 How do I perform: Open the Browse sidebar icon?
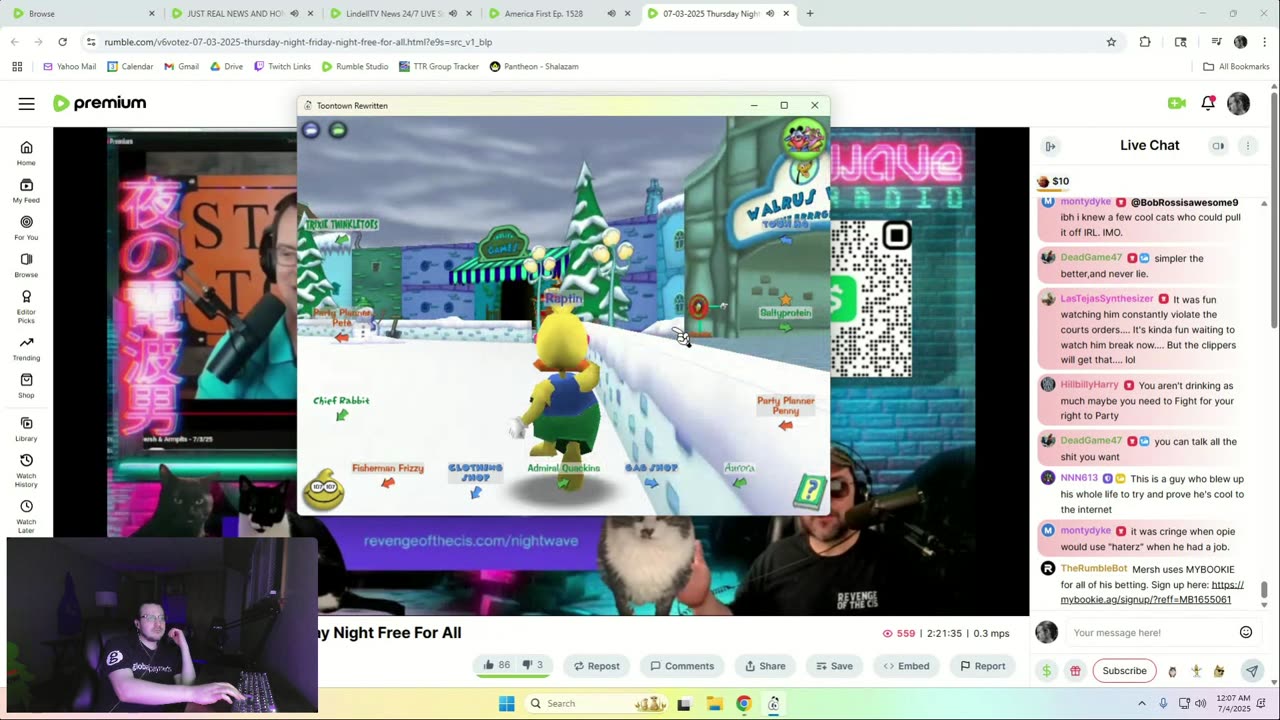26,265
